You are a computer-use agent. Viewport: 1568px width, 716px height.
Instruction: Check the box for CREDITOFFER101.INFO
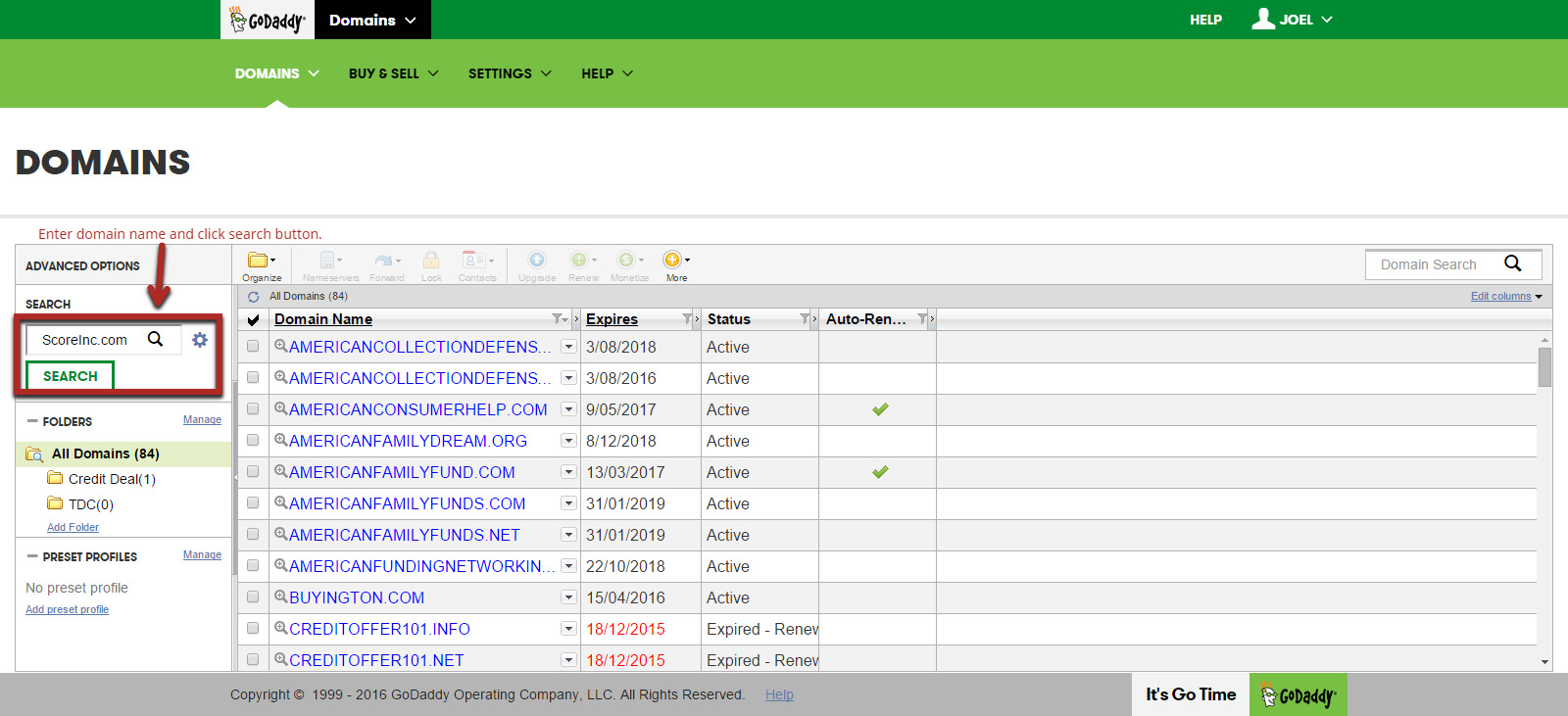click(x=253, y=629)
